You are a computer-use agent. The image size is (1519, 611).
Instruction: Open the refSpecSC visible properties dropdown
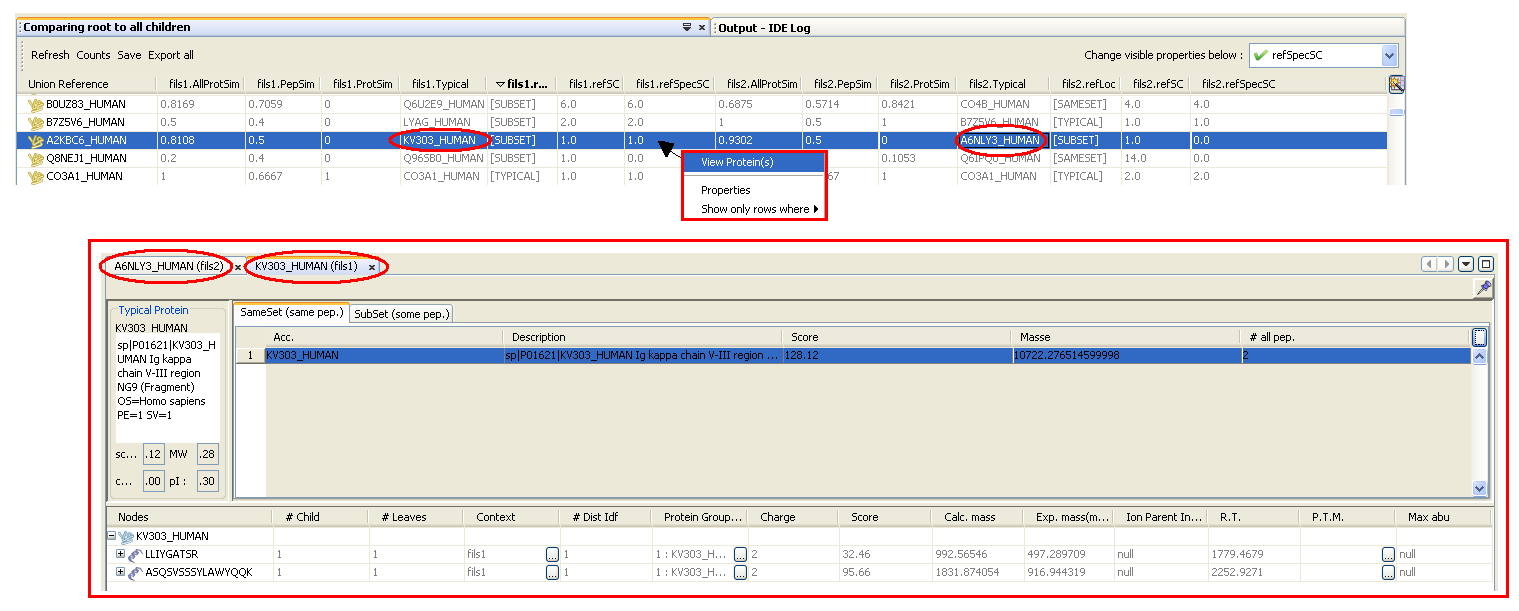[1388, 56]
